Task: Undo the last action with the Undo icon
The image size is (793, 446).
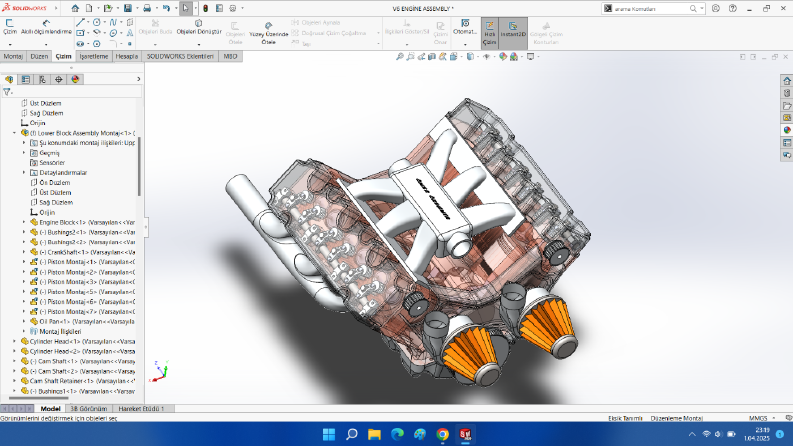Action: tap(166, 8)
